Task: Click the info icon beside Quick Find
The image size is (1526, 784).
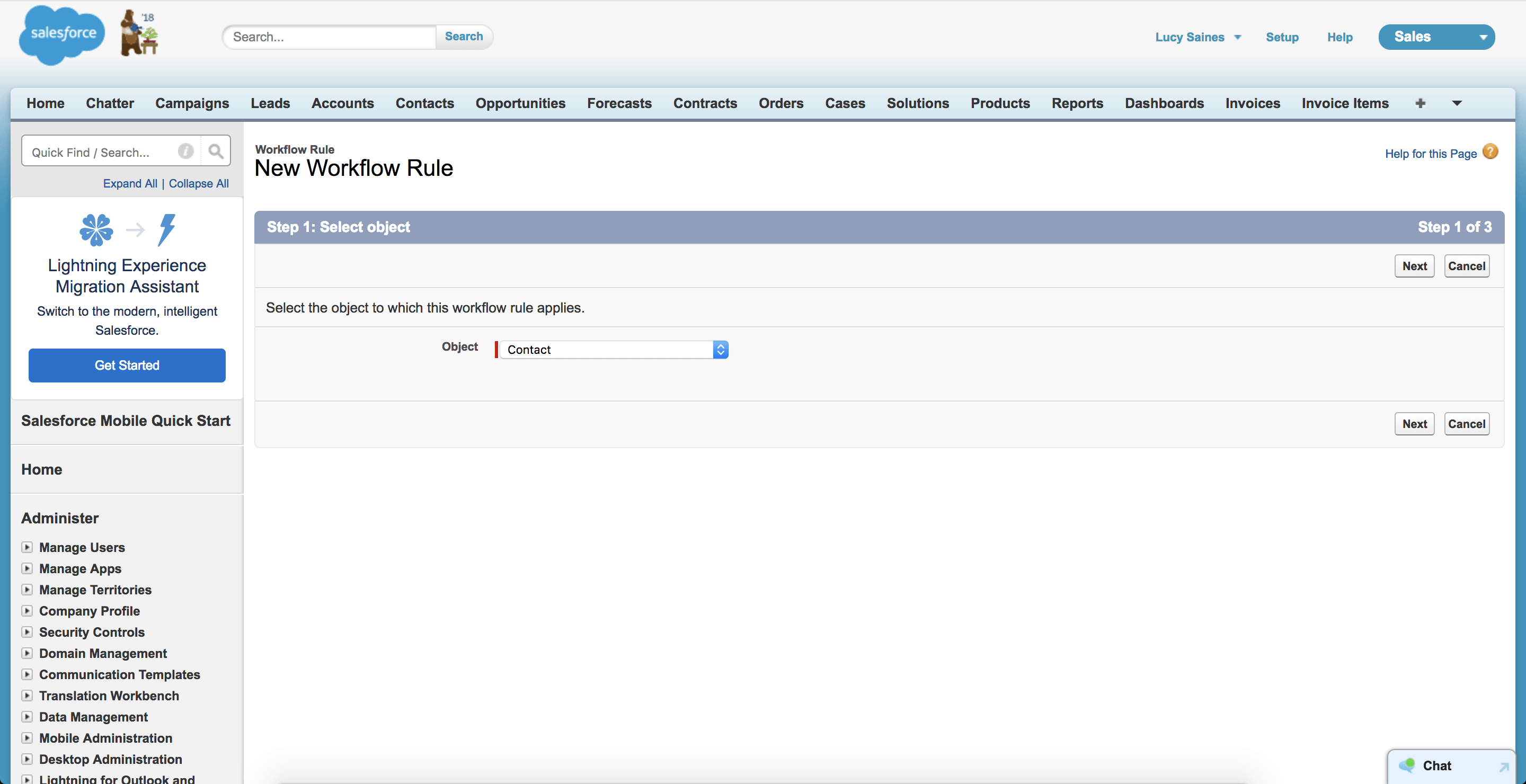Action: click(185, 151)
